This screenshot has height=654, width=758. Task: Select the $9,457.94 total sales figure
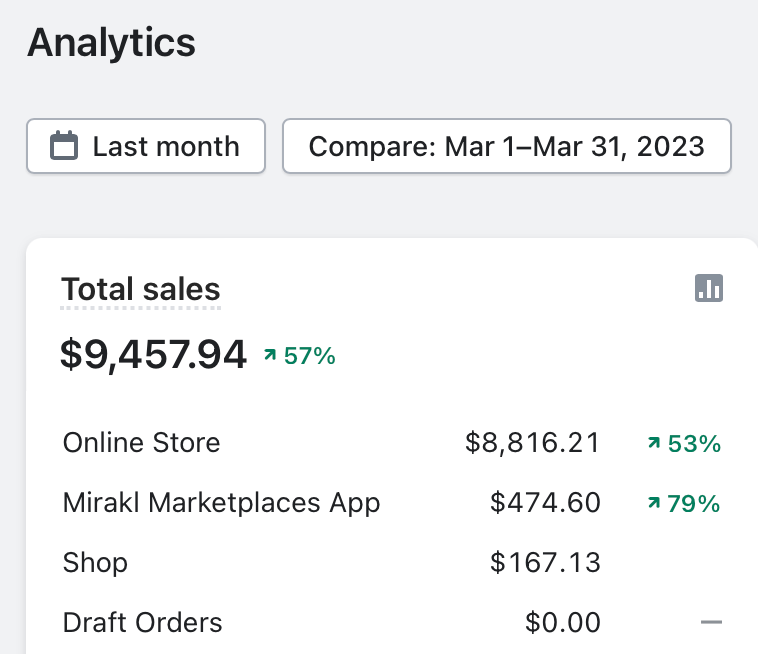point(153,354)
